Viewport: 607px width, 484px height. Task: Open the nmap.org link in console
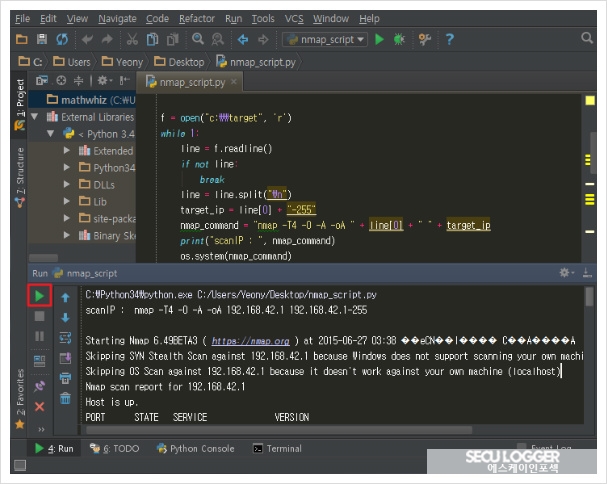click(250, 341)
